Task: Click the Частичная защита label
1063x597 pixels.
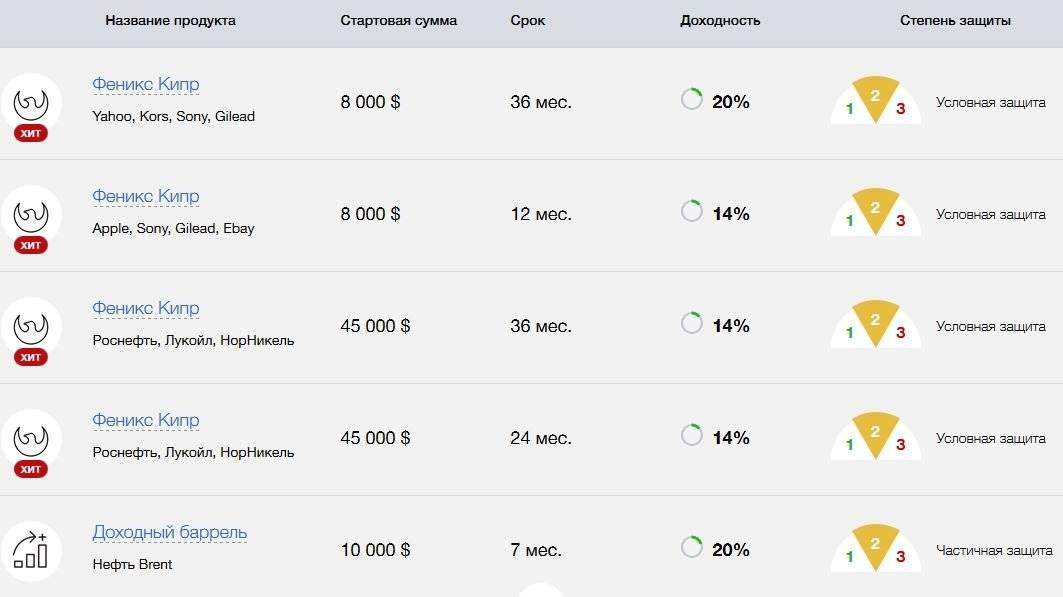Action: (994, 550)
